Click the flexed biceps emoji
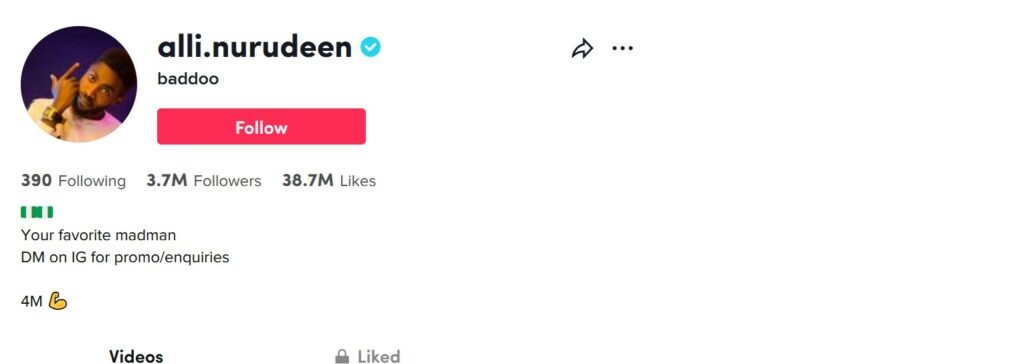1024x364 pixels. (x=57, y=301)
